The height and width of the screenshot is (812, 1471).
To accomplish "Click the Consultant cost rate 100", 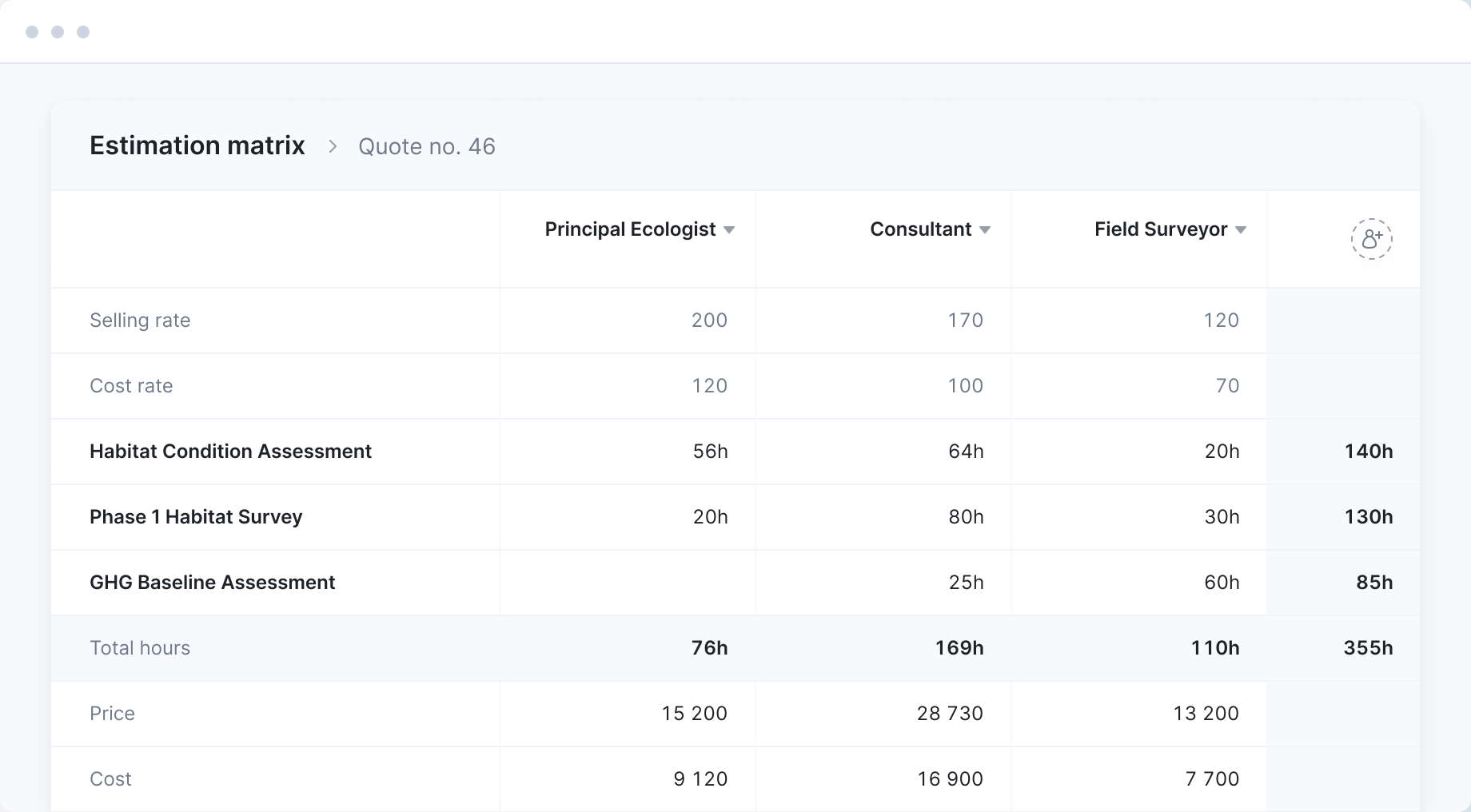I will click(x=965, y=386).
